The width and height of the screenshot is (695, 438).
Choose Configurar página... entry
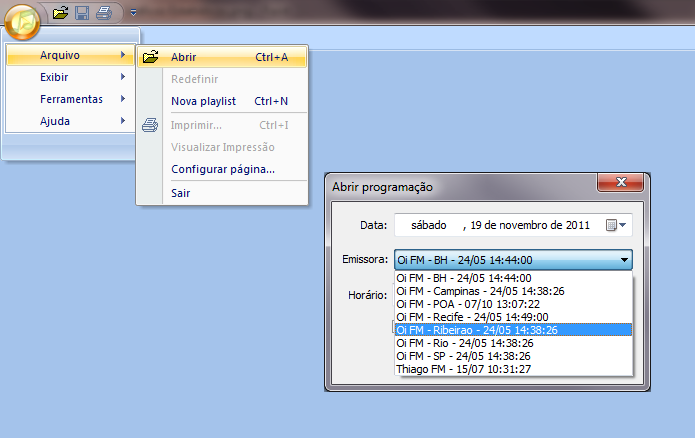222,169
